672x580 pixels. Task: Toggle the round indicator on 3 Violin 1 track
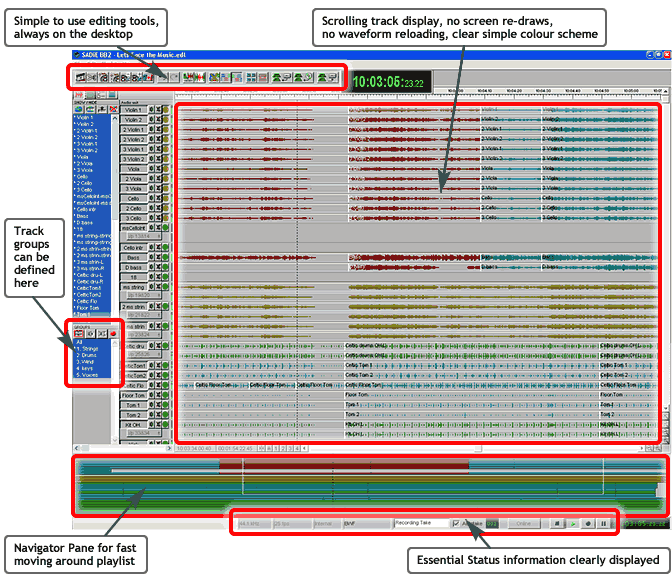[x=165, y=149]
